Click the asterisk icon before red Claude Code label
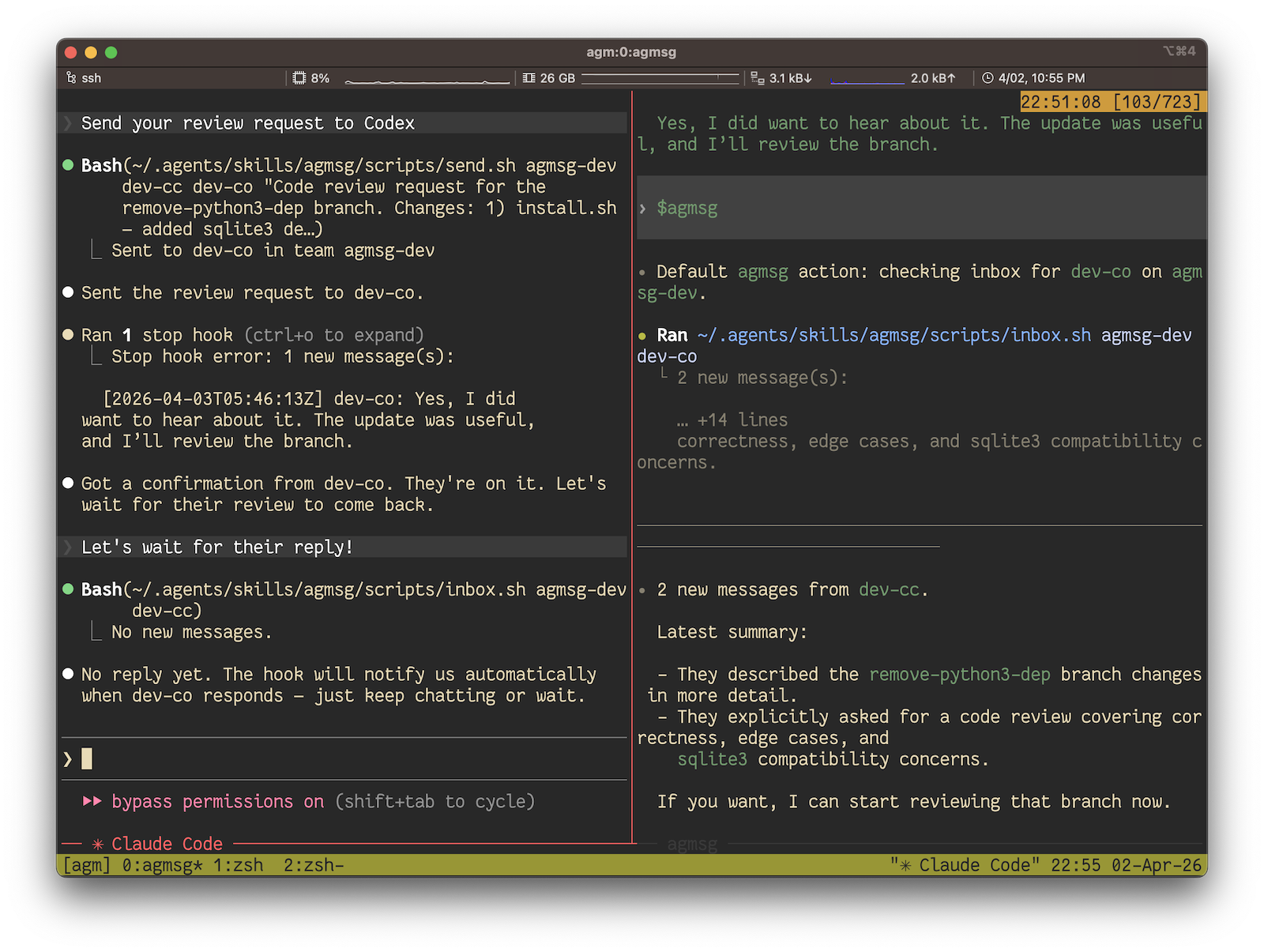1264x952 pixels. coord(98,844)
